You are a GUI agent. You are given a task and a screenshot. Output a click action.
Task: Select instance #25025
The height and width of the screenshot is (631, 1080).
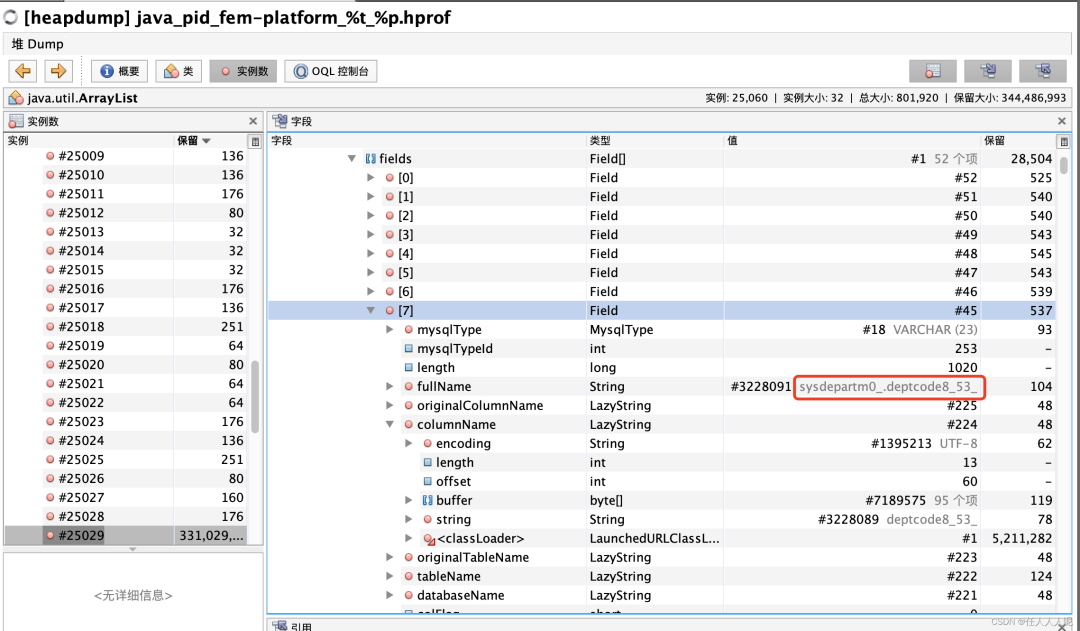[125, 459]
